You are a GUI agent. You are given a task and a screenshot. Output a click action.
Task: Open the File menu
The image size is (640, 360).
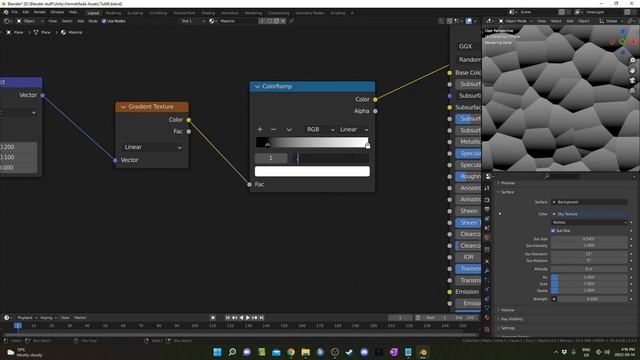tap(15, 12)
